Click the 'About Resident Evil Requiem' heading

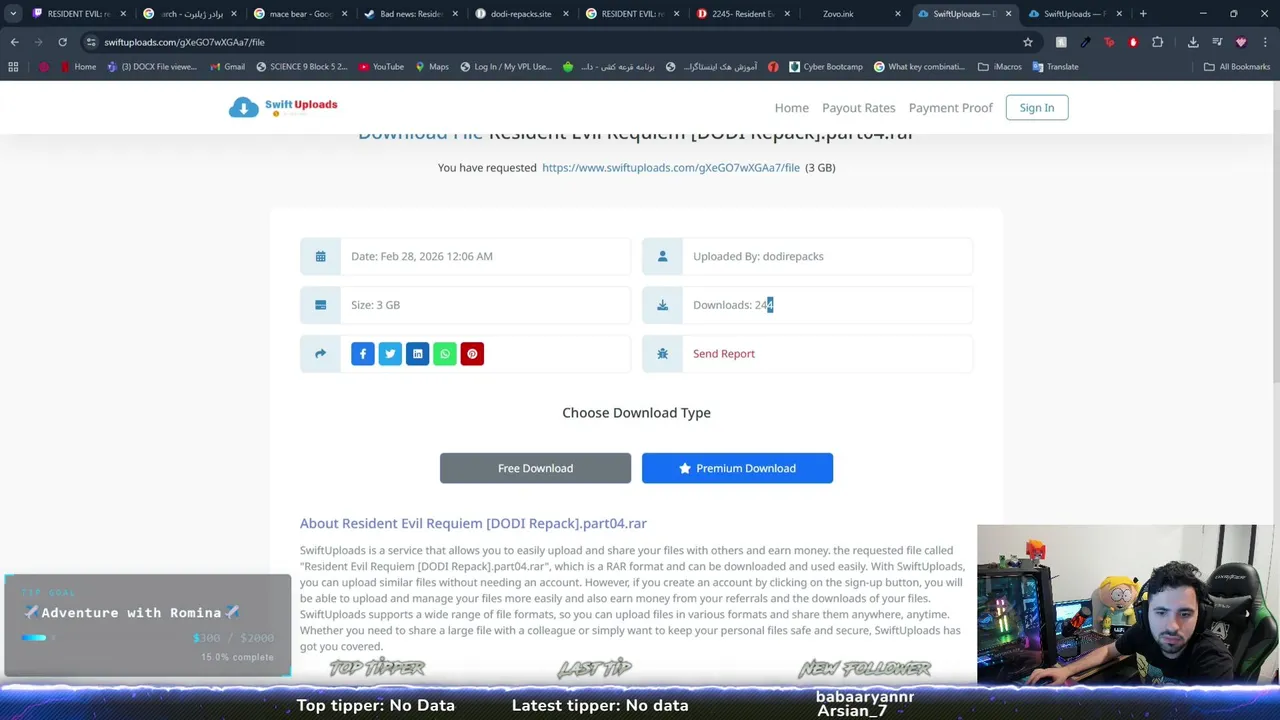point(473,523)
